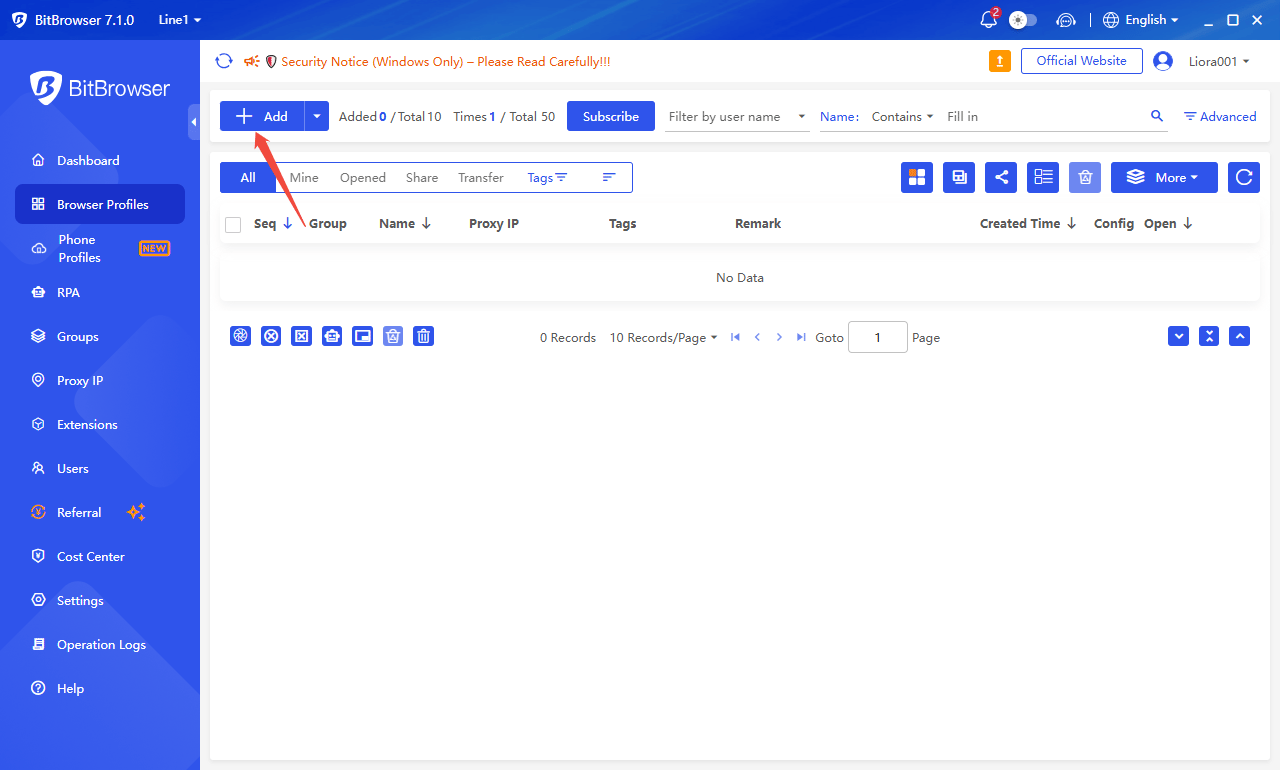Click the bottom bar browser open icon
1280x770 pixels.
240,336
